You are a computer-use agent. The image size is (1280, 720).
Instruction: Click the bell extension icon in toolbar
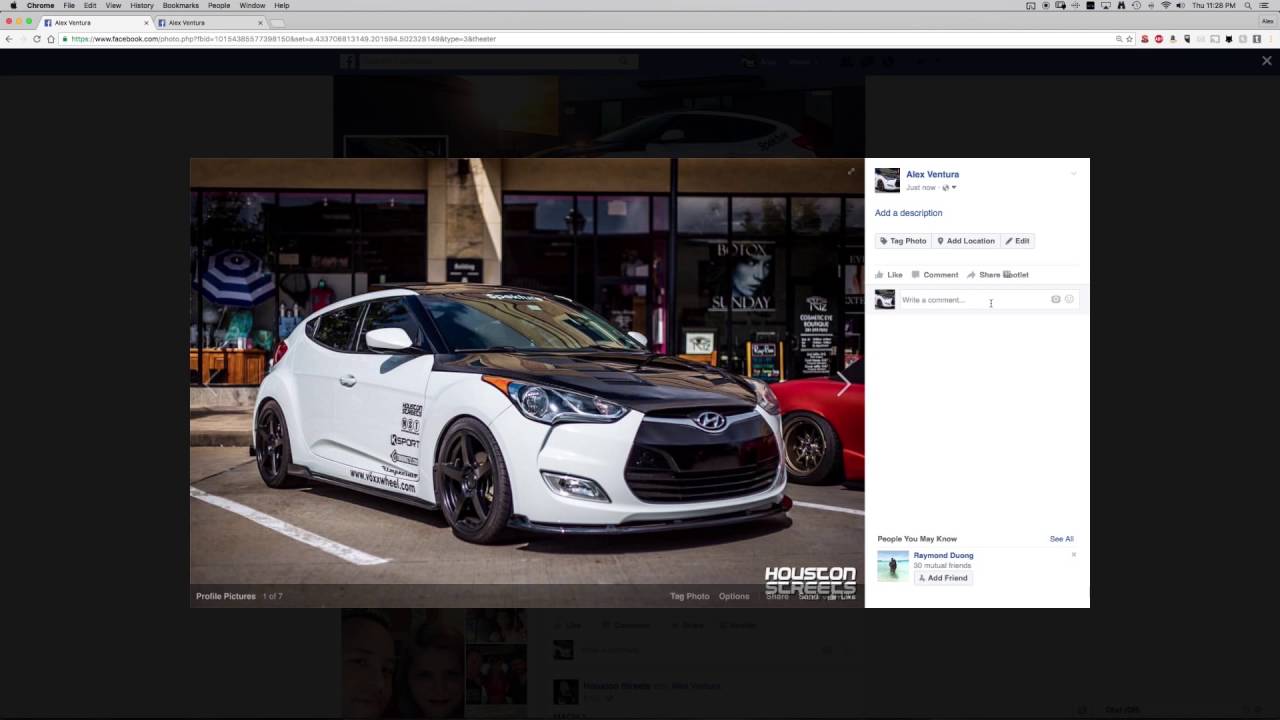pos(1173,39)
